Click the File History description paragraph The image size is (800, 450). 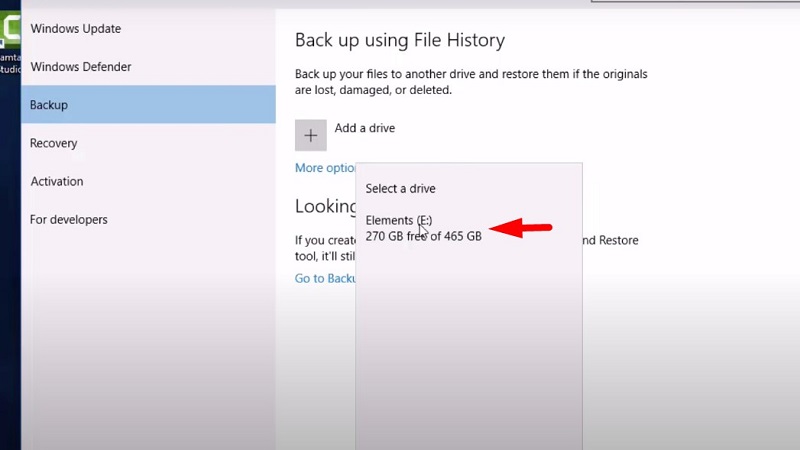point(471,82)
